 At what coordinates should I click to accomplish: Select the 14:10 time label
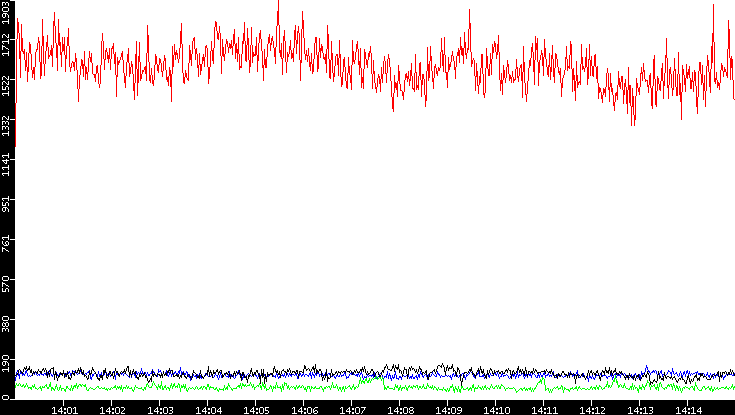point(496,411)
